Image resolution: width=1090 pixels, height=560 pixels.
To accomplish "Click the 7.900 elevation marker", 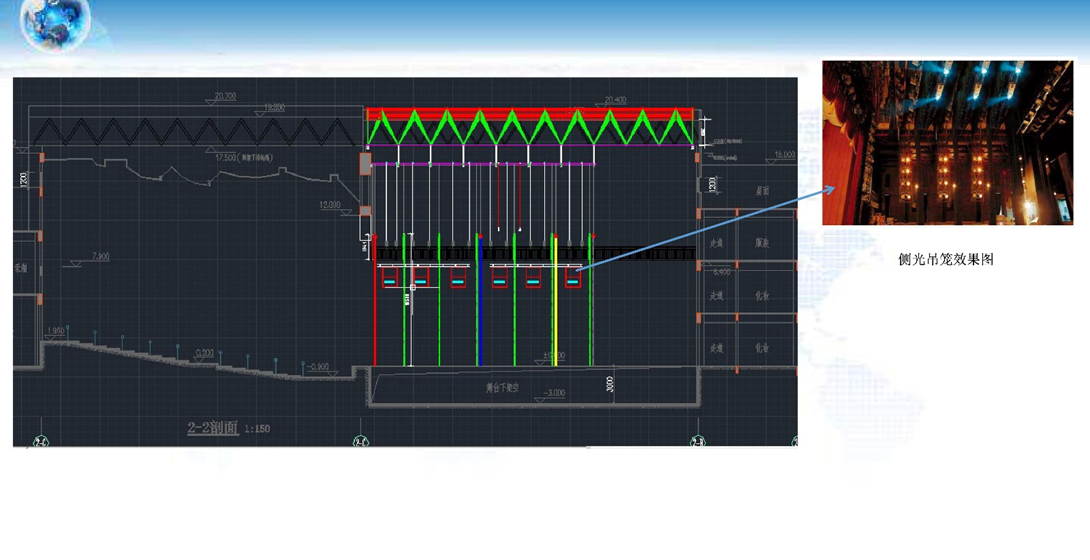I will [100, 257].
